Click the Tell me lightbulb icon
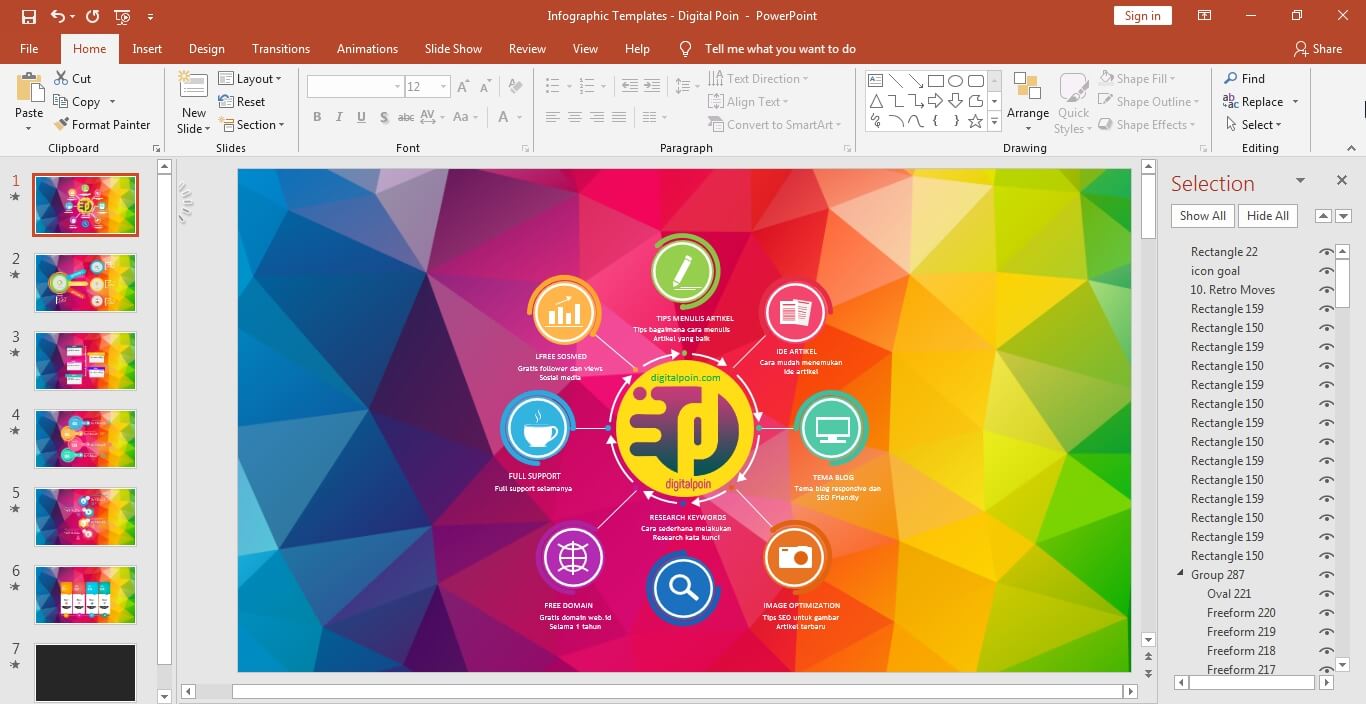Screen dimensions: 1366x704 pyautogui.click(x=685, y=48)
